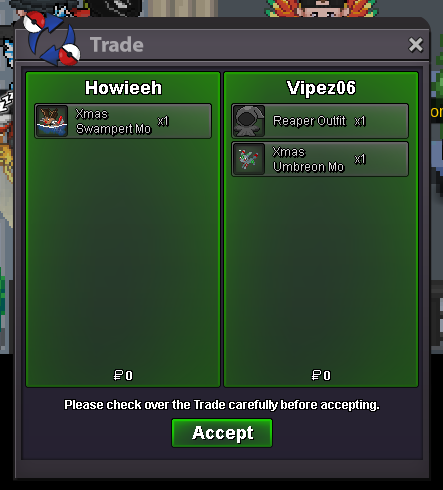Click the Accept trade button

click(x=222, y=433)
